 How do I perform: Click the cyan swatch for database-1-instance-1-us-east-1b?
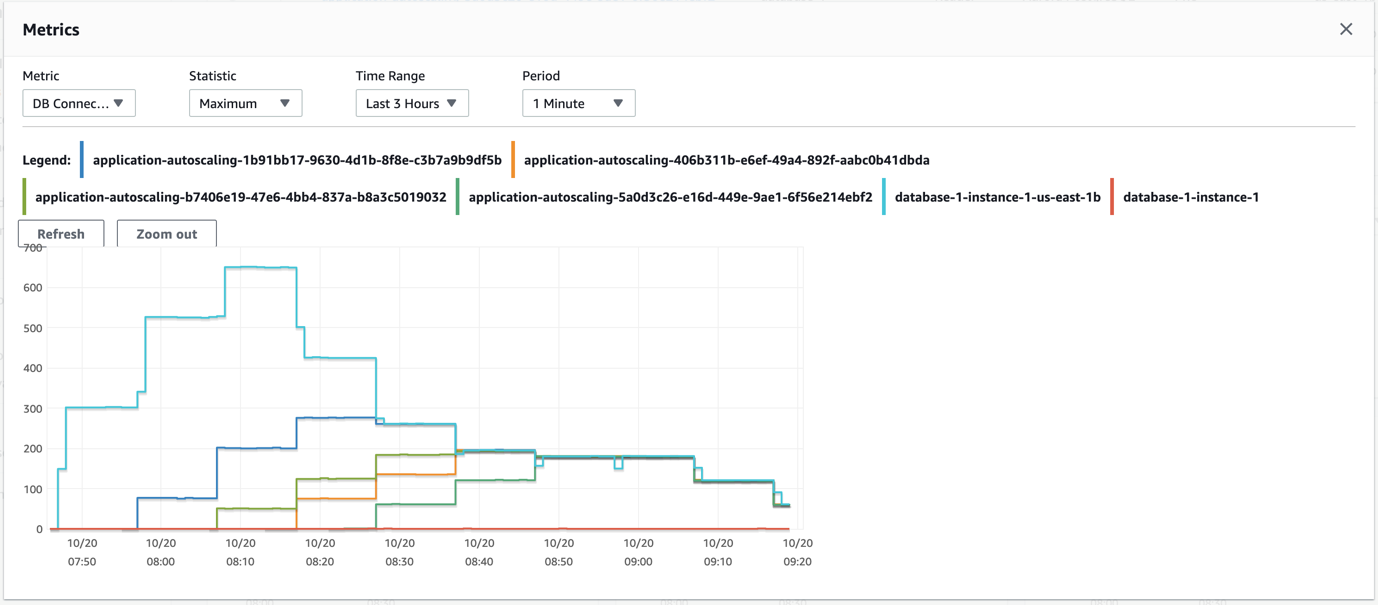point(884,197)
